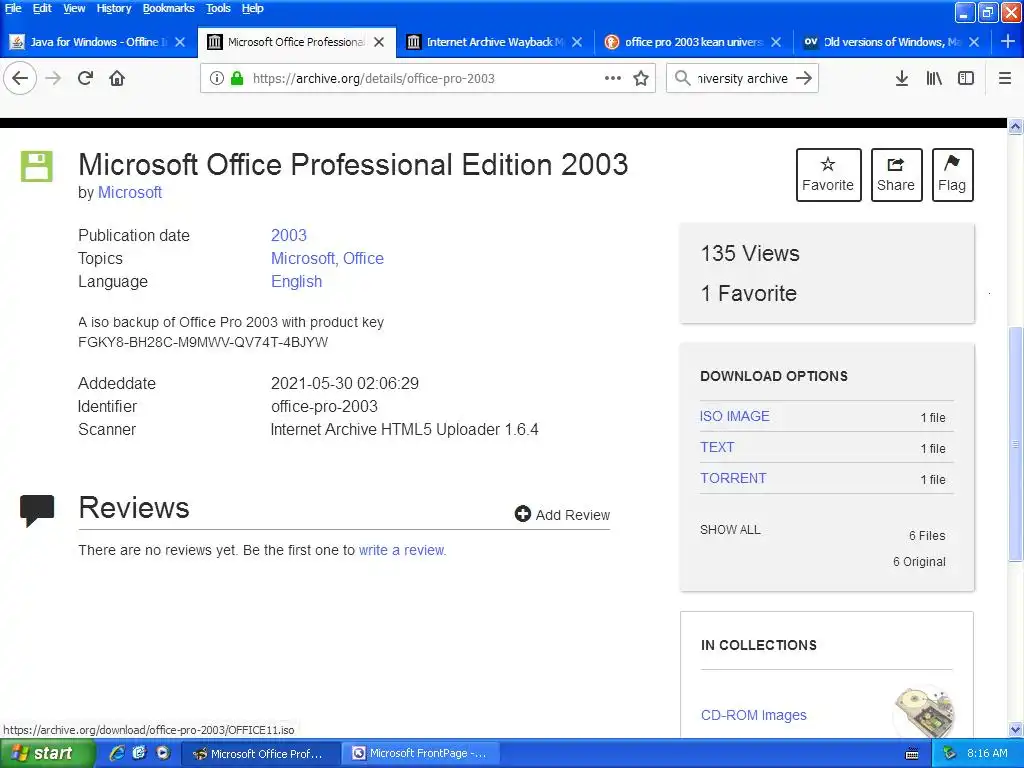Click the Share button
1024x768 pixels.
pos(896,175)
